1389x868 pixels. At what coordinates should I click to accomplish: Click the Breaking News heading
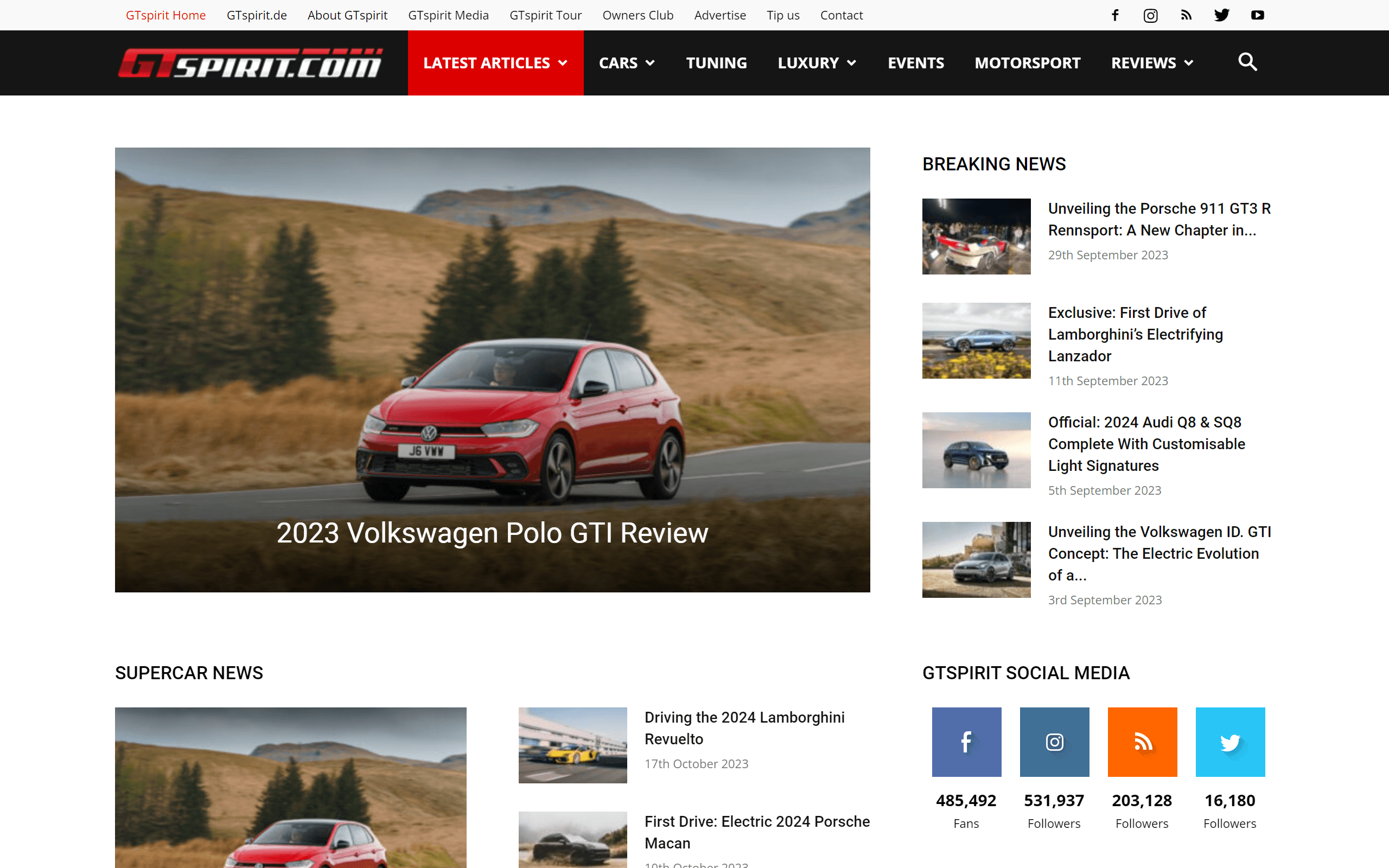click(x=994, y=164)
